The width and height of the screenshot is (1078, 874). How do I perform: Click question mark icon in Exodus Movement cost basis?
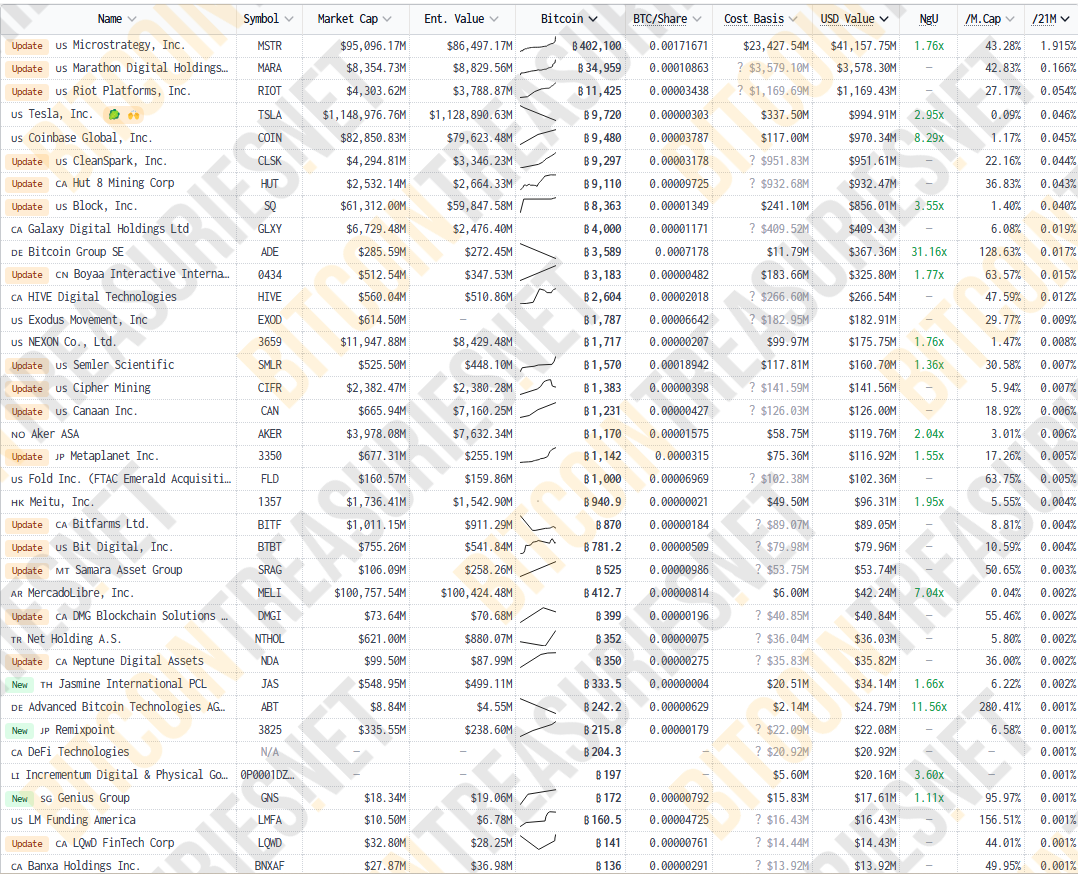tap(752, 320)
